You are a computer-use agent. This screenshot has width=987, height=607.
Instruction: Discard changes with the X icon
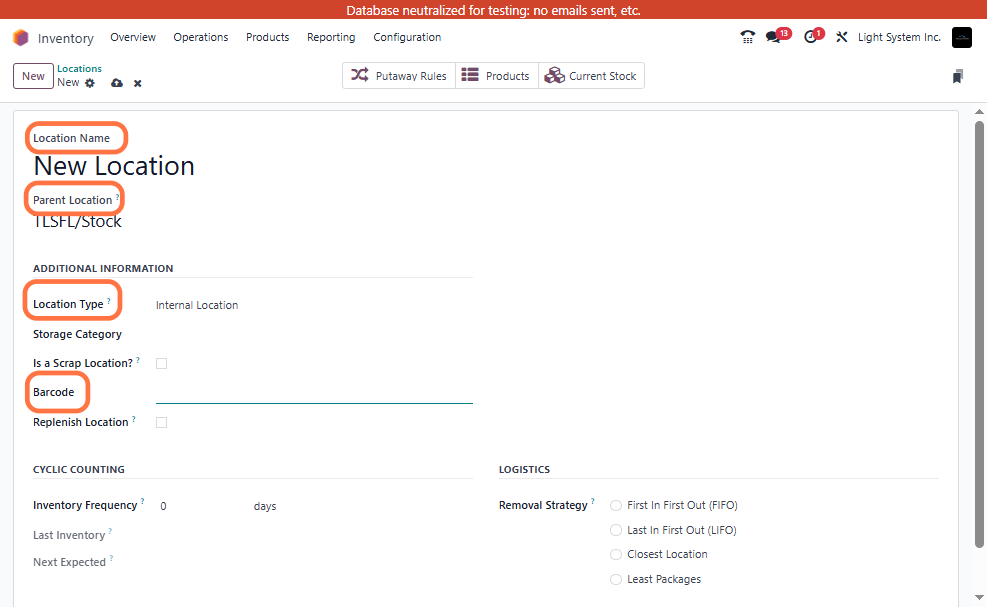click(x=137, y=83)
